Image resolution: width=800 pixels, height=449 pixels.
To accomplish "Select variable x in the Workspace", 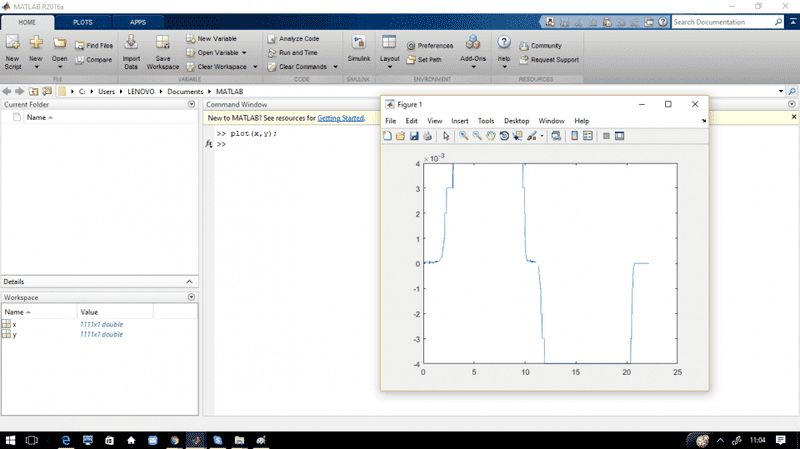I will coord(14,325).
